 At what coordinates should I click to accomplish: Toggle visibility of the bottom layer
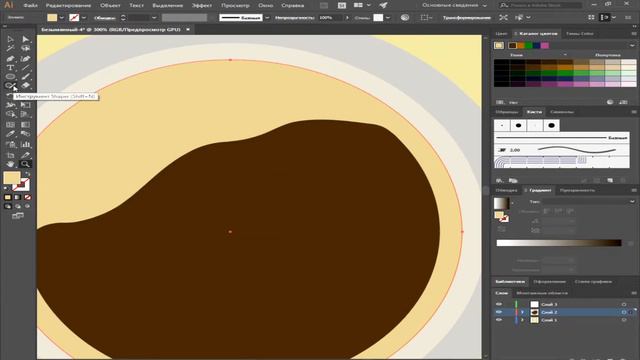tap(499, 320)
